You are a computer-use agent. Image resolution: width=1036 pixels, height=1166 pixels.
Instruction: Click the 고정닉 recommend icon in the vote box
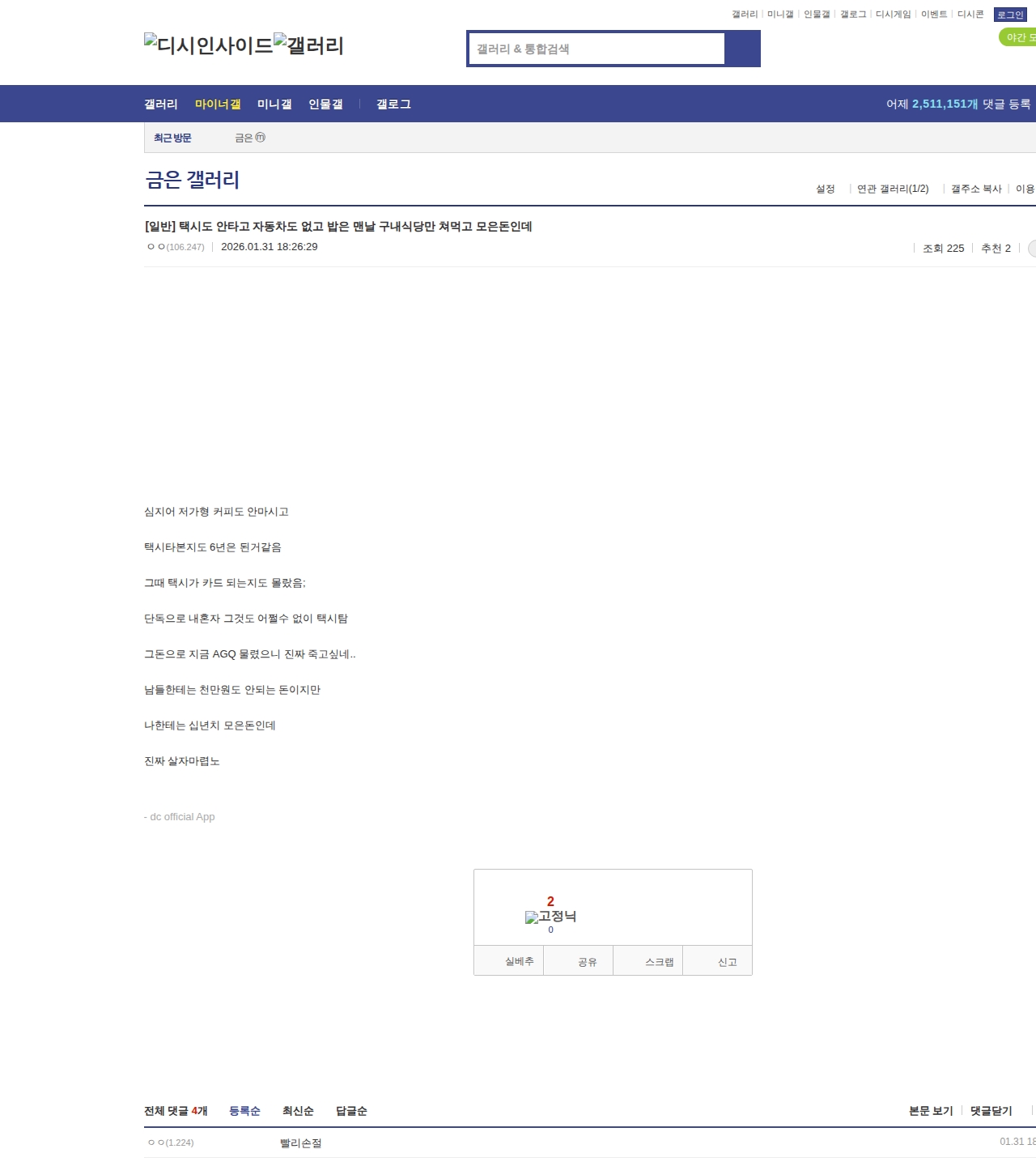click(x=550, y=917)
